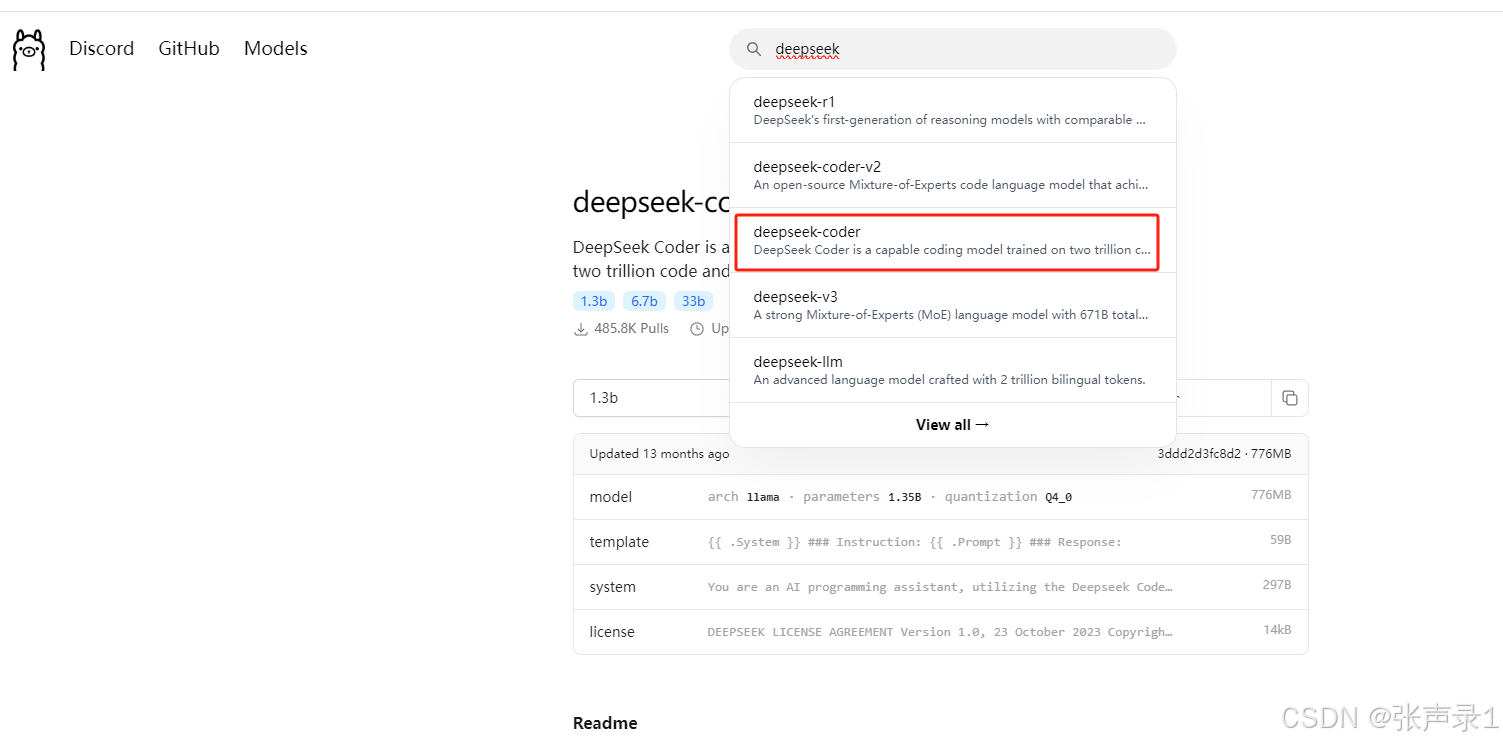Go to the Models page

click(x=276, y=48)
